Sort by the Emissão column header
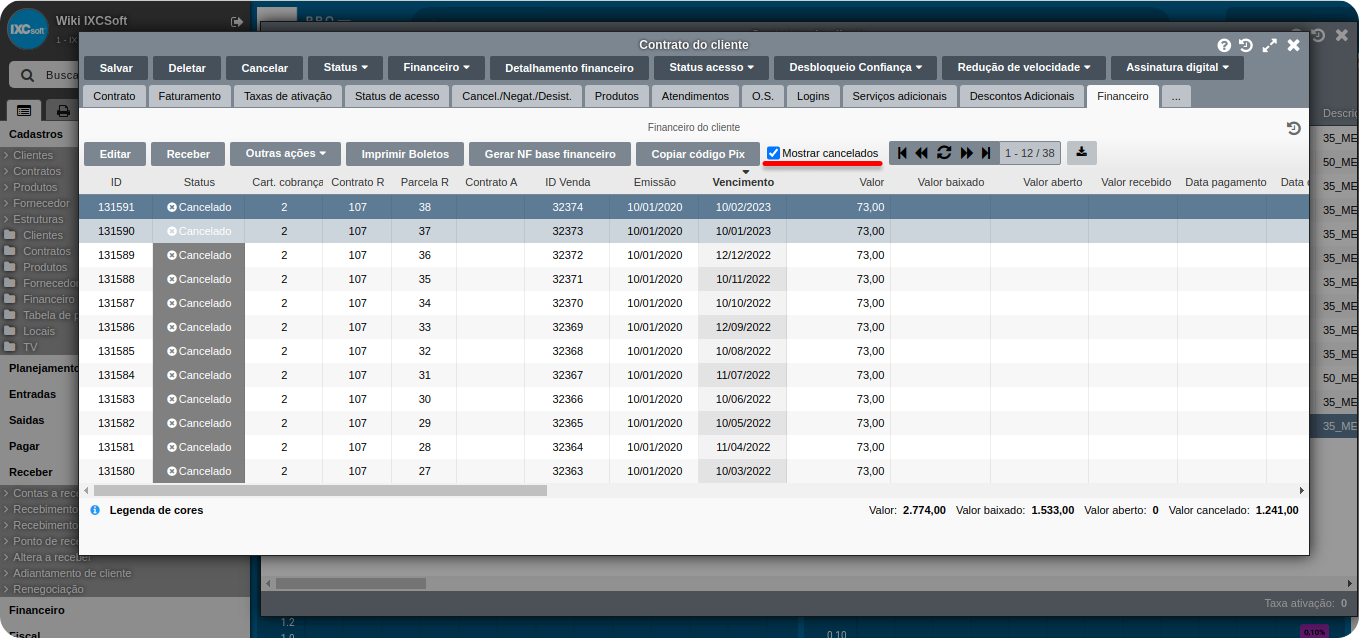 [x=655, y=182]
